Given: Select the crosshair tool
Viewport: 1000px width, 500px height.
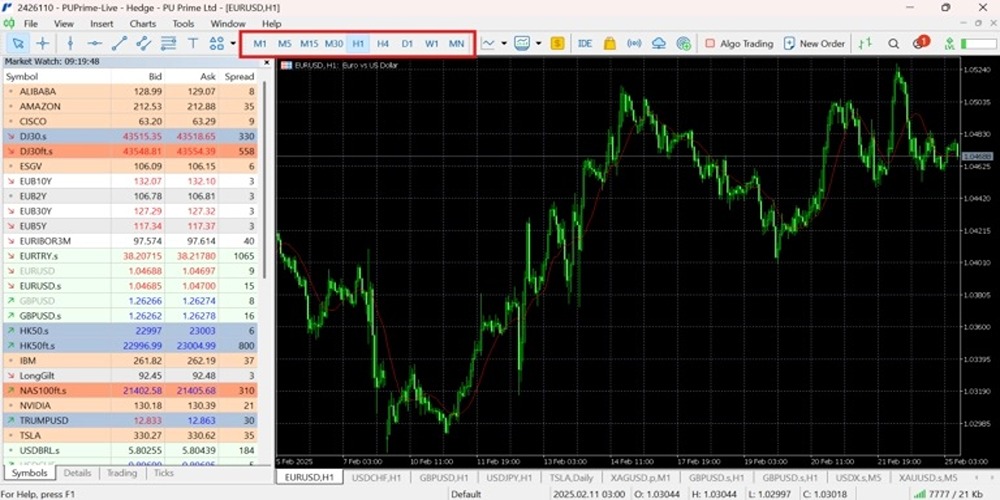Looking at the screenshot, I should (43, 43).
